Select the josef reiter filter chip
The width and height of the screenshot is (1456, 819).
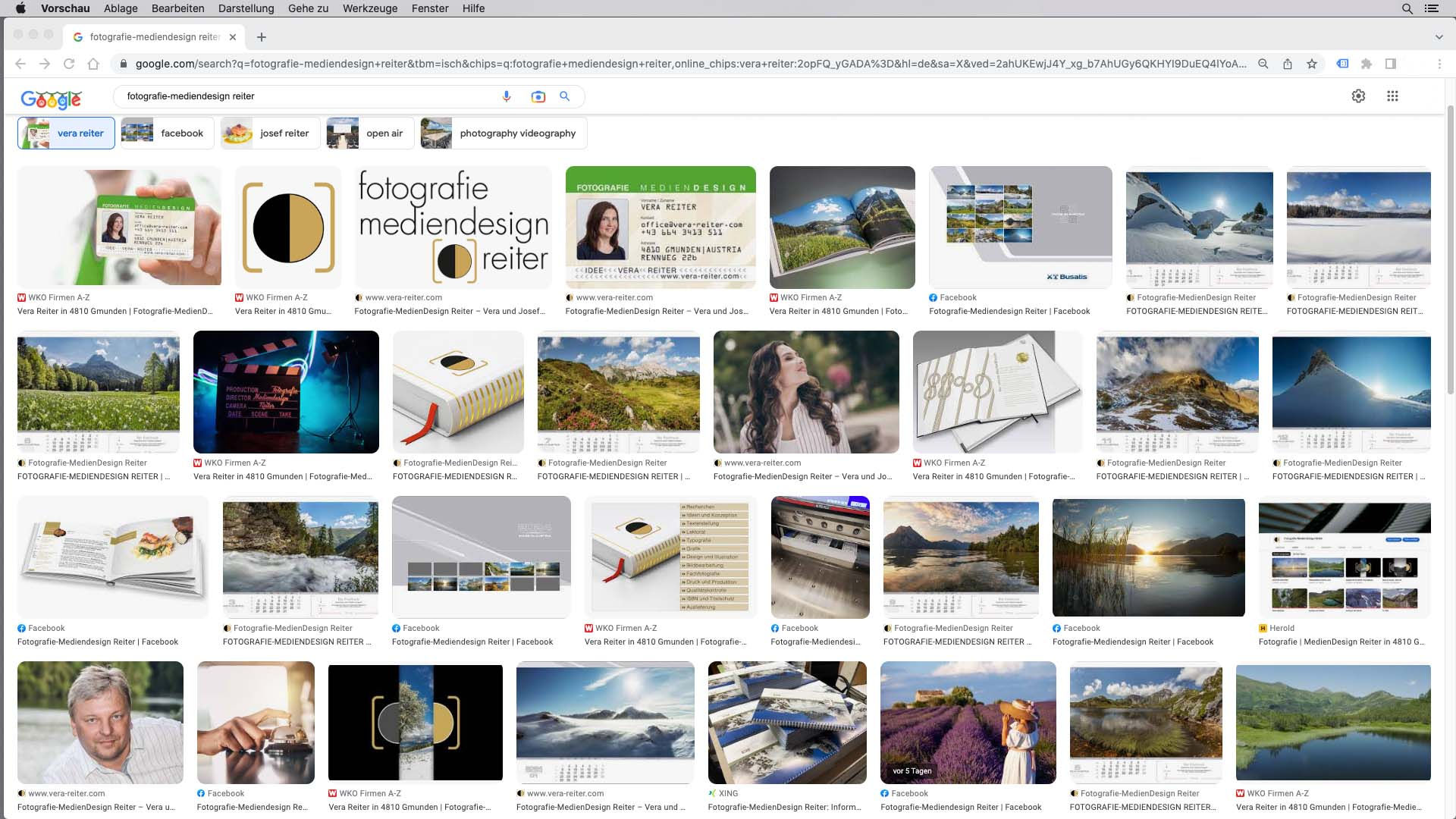[x=270, y=133]
